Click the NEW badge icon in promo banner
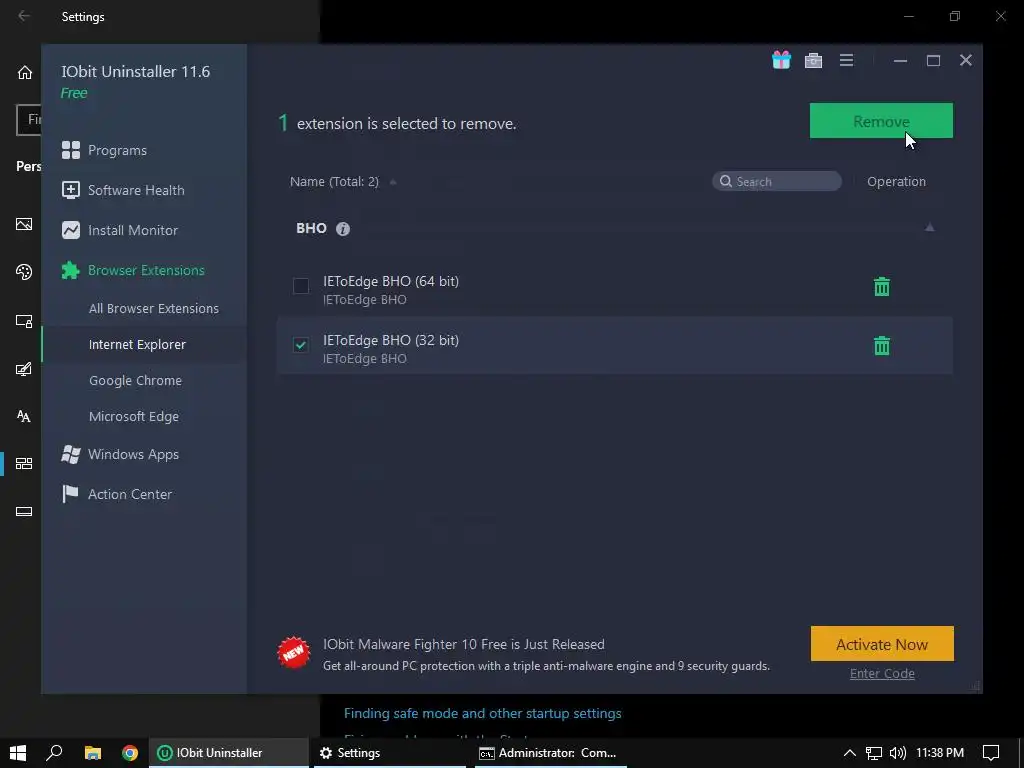This screenshot has height=768, width=1024. click(293, 652)
